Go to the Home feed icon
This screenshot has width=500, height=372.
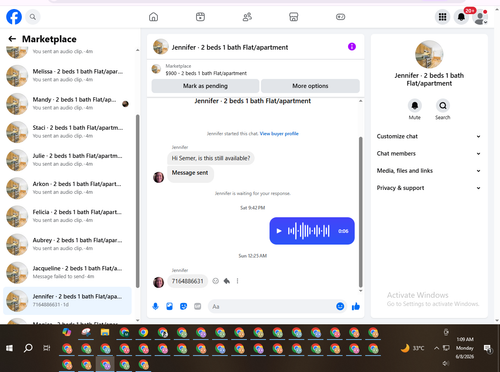153,17
